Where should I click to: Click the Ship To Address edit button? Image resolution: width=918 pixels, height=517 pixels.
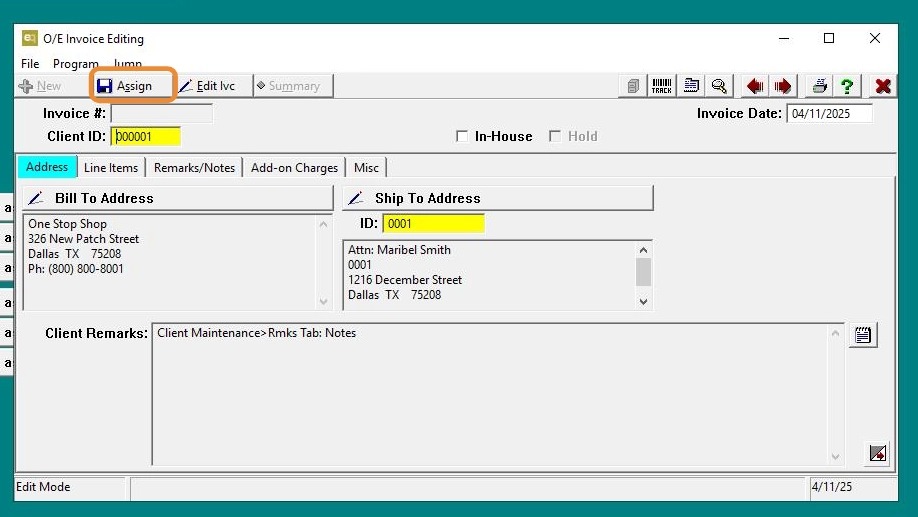pos(498,198)
